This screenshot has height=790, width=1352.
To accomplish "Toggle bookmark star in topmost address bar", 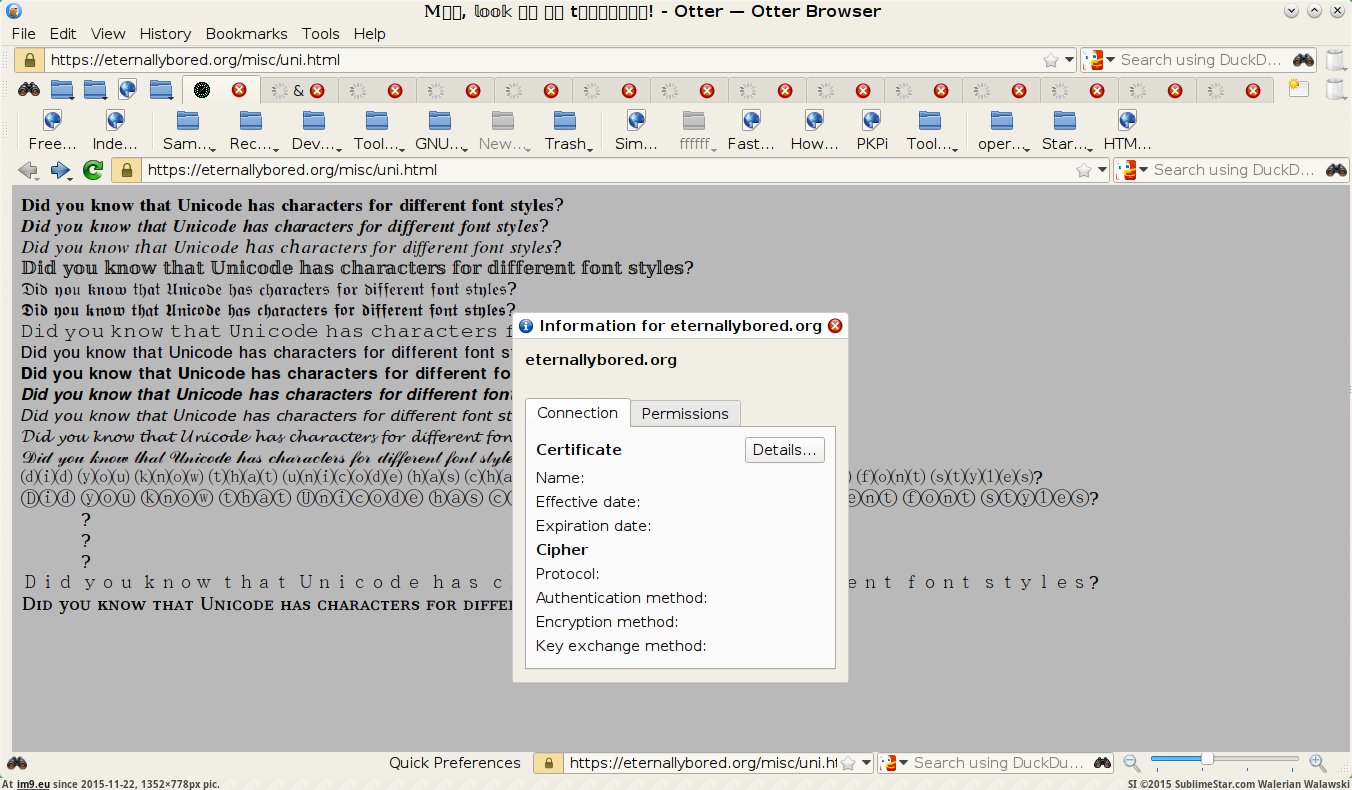I will [x=1051, y=60].
